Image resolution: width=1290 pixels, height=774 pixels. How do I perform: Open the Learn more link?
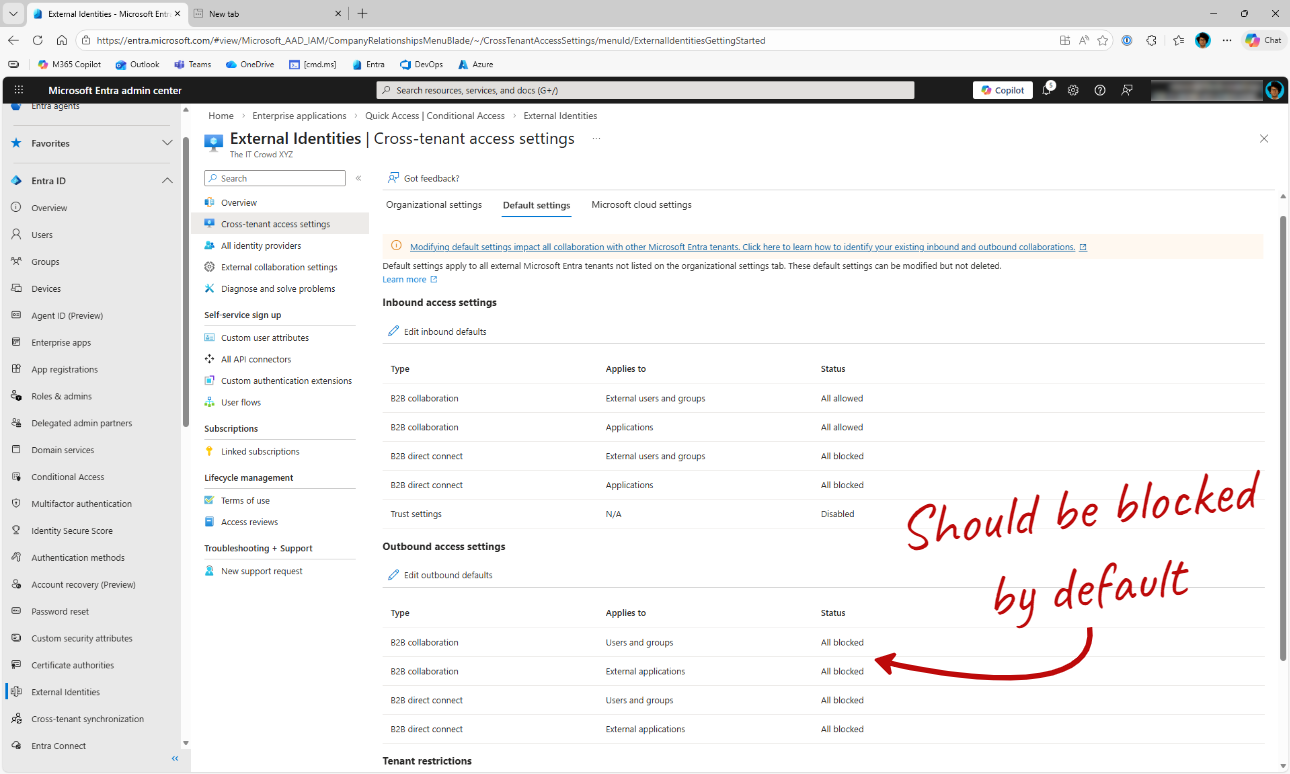pos(410,280)
